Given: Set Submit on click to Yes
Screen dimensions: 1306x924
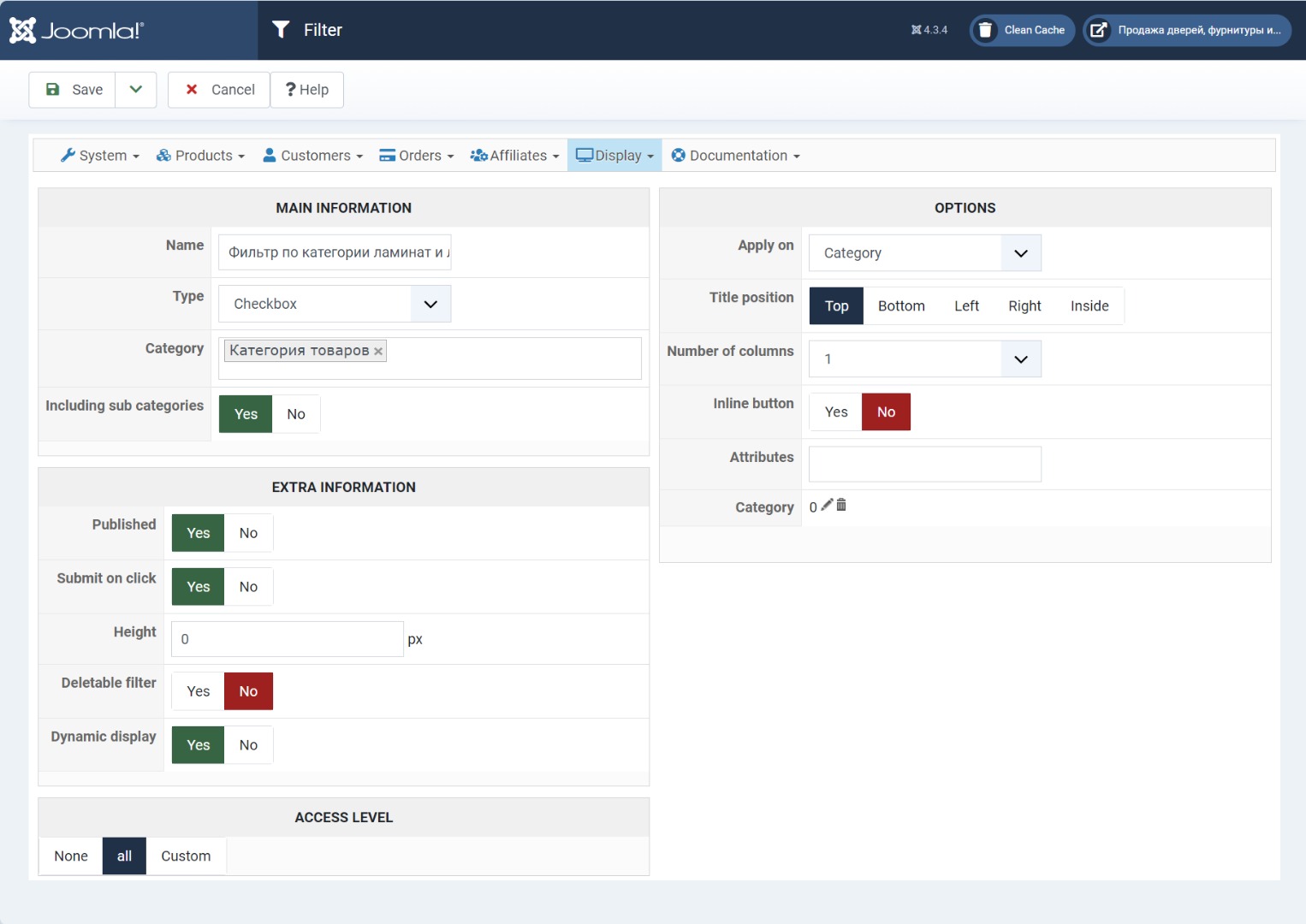Looking at the screenshot, I should (199, 587).
